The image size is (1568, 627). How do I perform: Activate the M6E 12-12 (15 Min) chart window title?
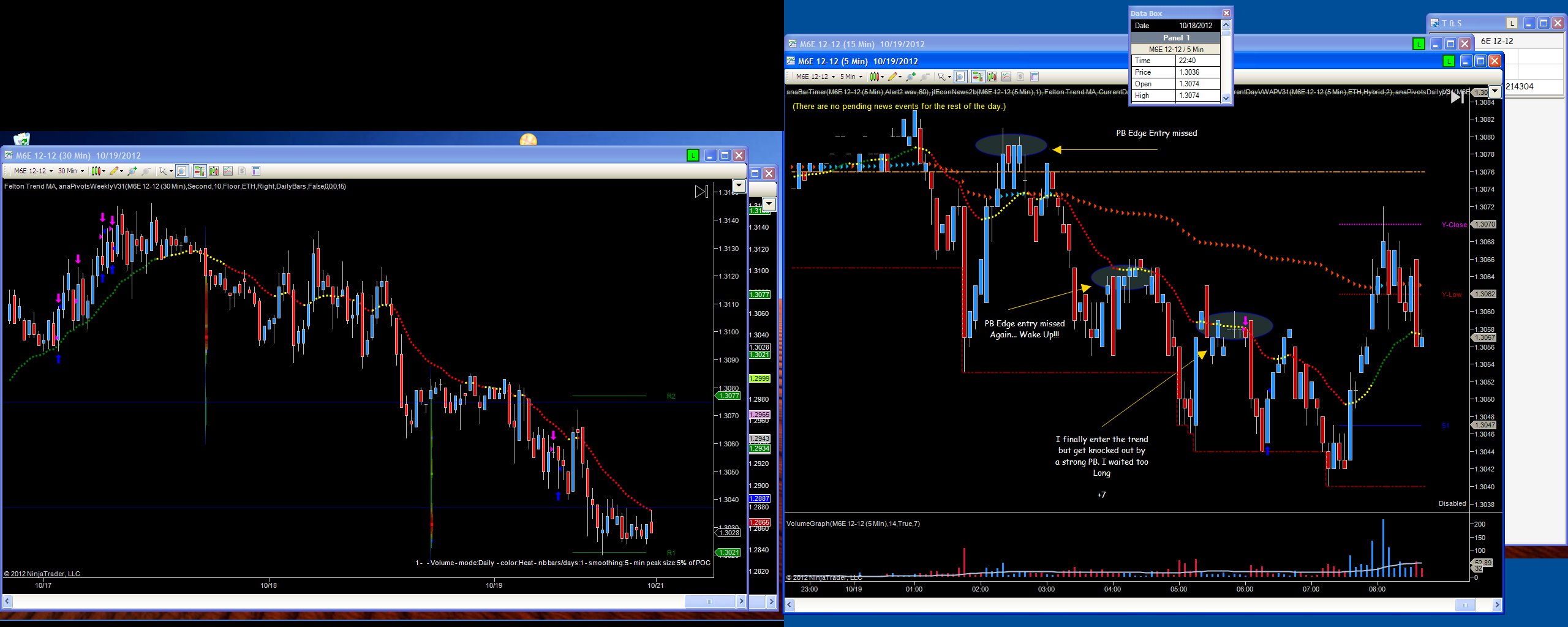(862, 44)
